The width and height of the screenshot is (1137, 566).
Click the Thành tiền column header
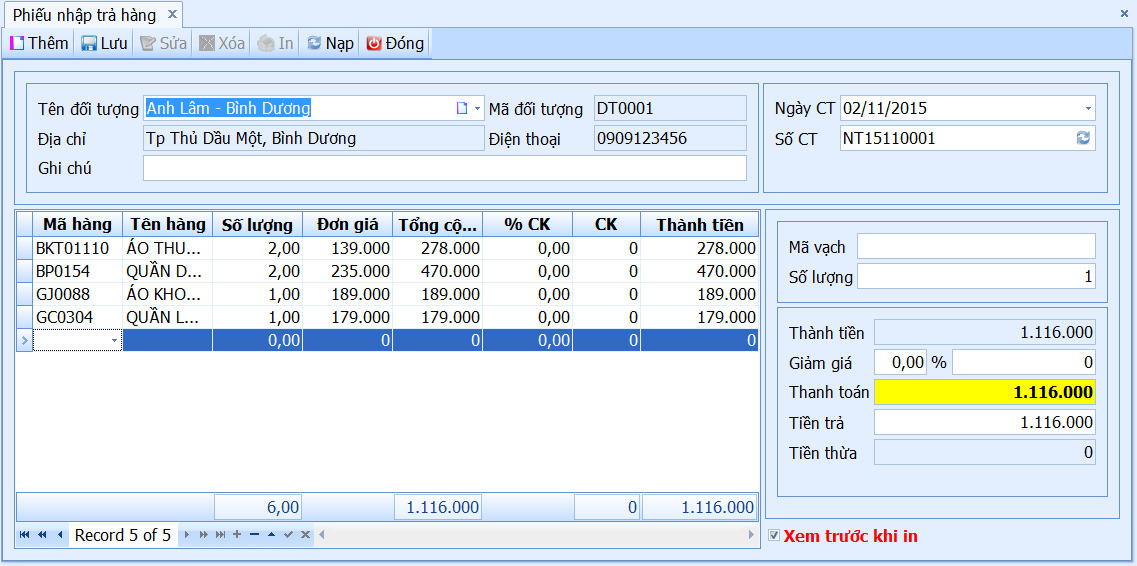(700, 224)
